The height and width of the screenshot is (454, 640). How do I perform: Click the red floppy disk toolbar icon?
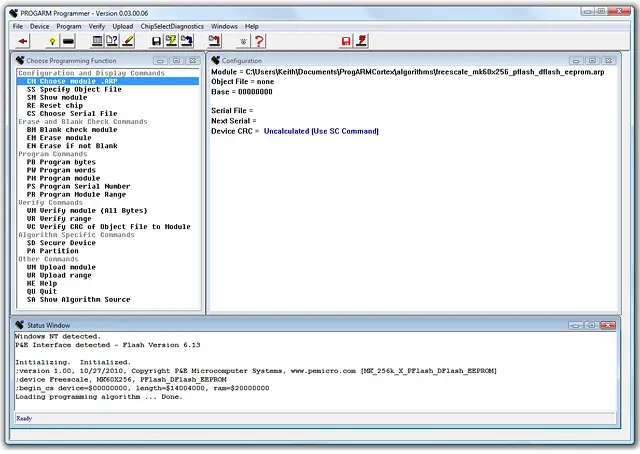(346, 41)
